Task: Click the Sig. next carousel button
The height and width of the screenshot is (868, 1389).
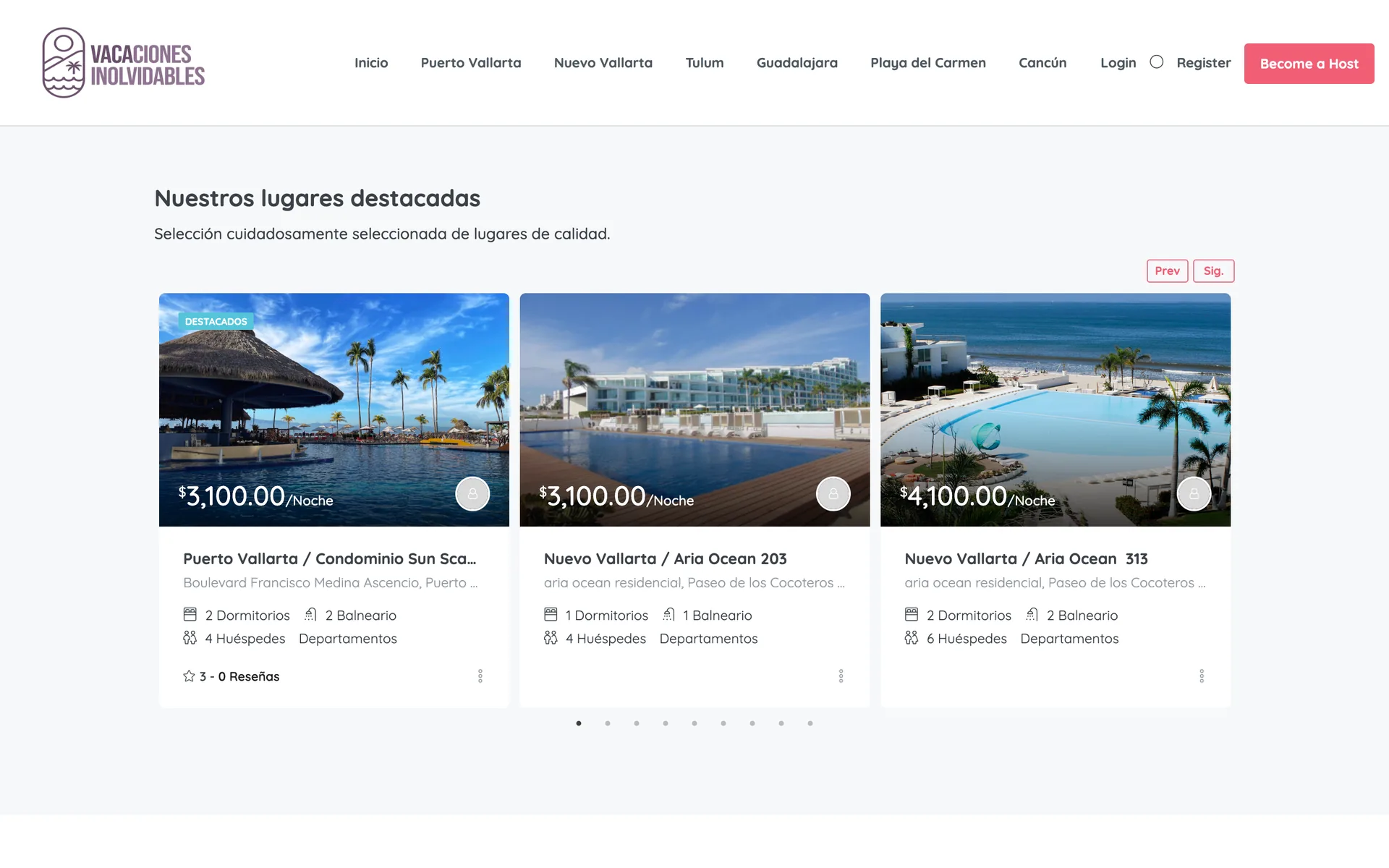Action: (1214, 271)
